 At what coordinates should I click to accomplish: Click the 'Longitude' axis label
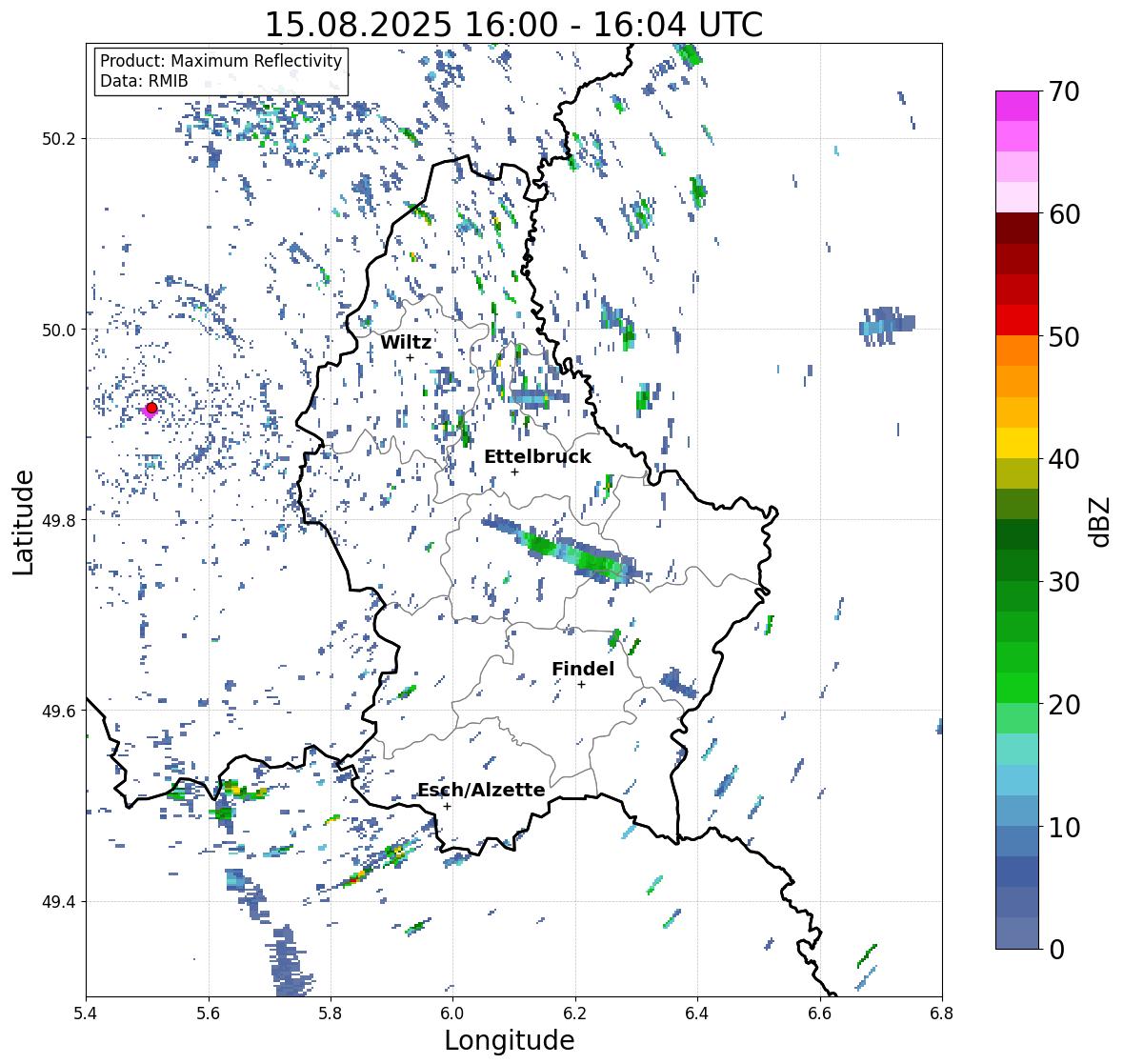(x=510, y=1040)
